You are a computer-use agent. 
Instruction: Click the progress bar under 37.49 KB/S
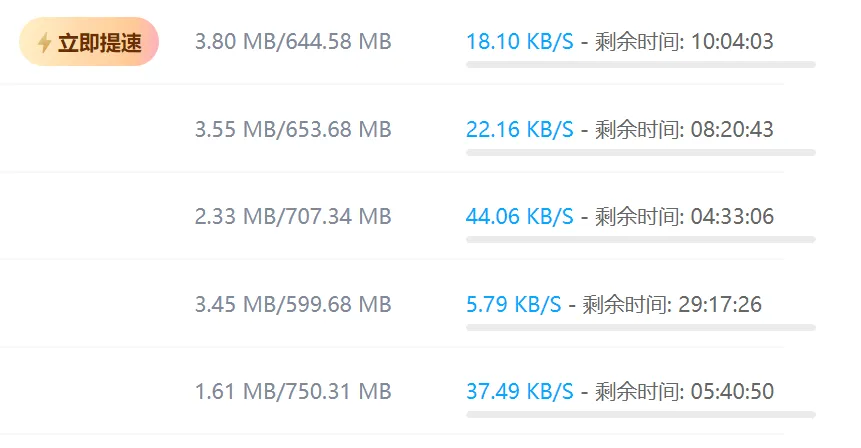pyautogui.click(x=641, y=415)
